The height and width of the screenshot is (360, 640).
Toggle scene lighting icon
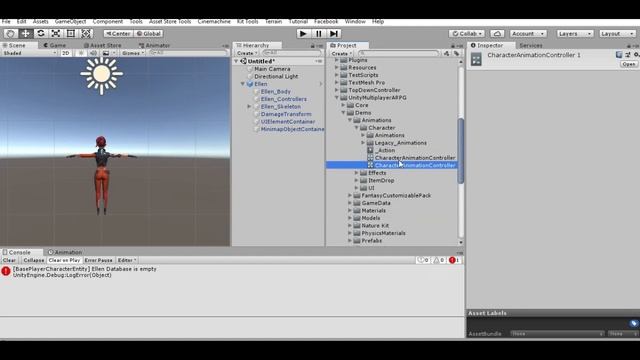(81, 53)
